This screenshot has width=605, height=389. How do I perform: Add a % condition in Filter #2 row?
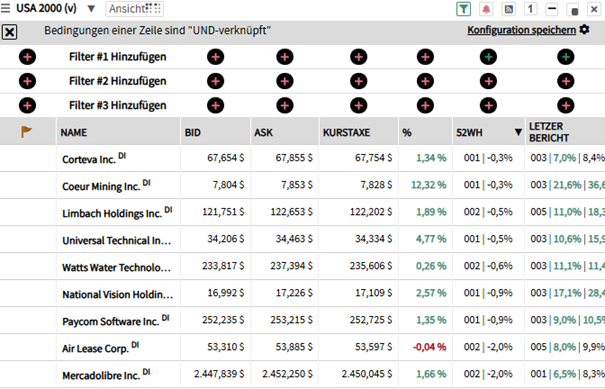pos(425,81)
